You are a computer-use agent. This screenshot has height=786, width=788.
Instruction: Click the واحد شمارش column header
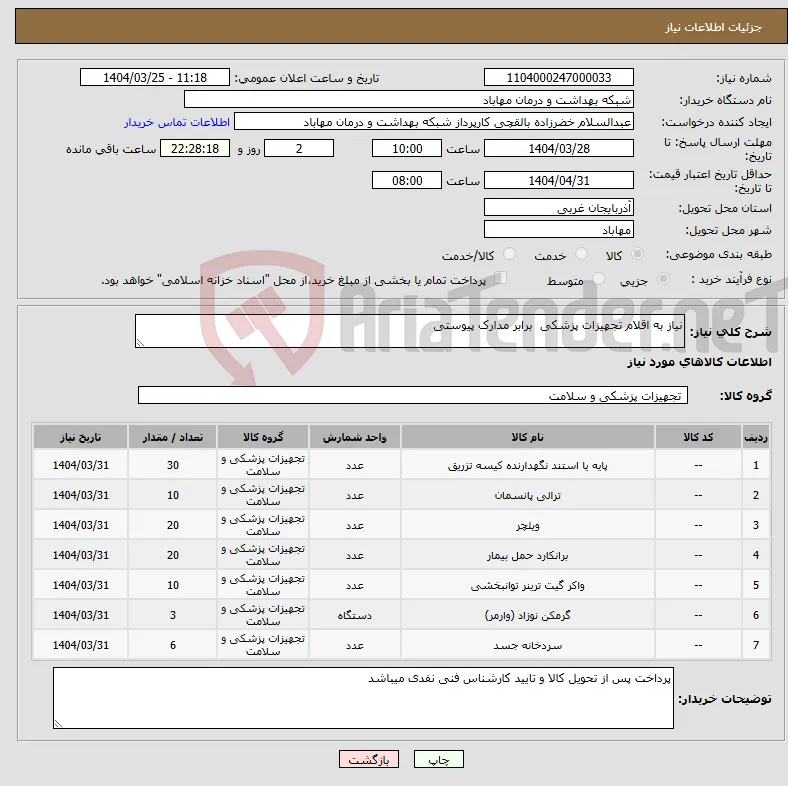(355, 437)
